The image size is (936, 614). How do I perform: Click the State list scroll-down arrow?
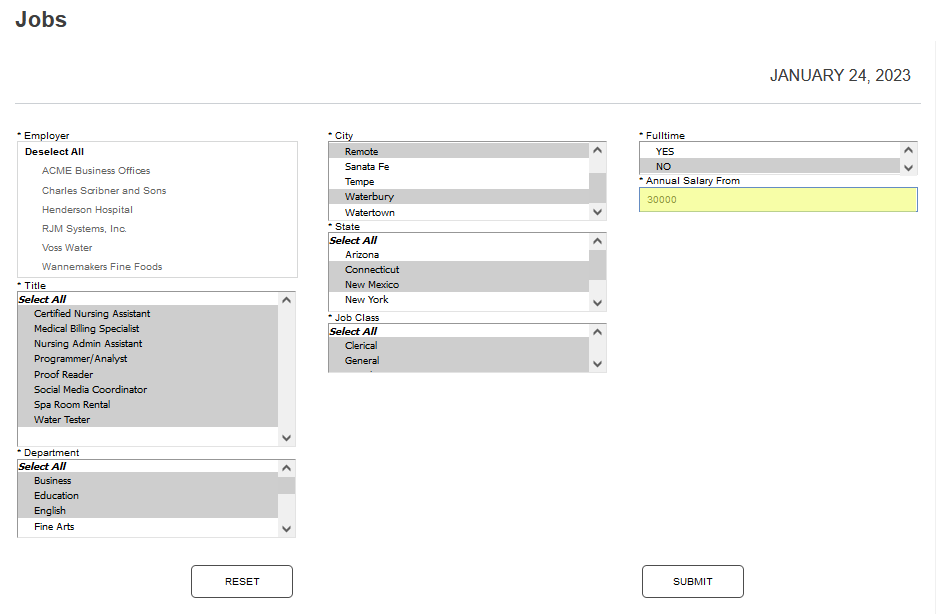(598, 302)
